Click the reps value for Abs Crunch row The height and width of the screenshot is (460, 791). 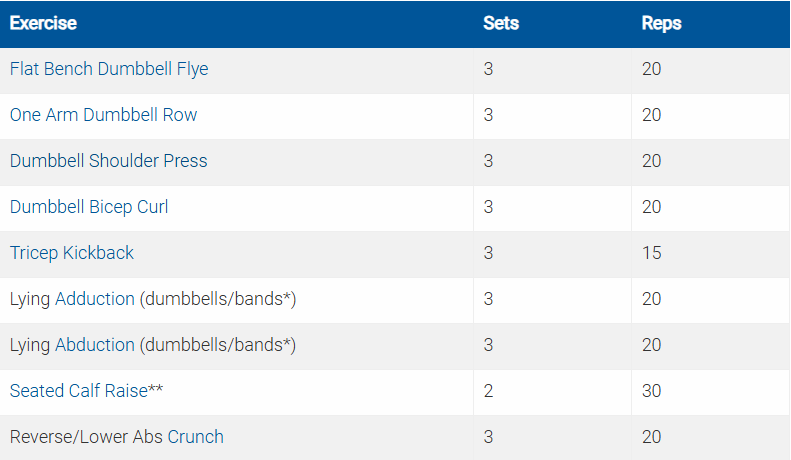pyautogui.click(x=651, y=437)
